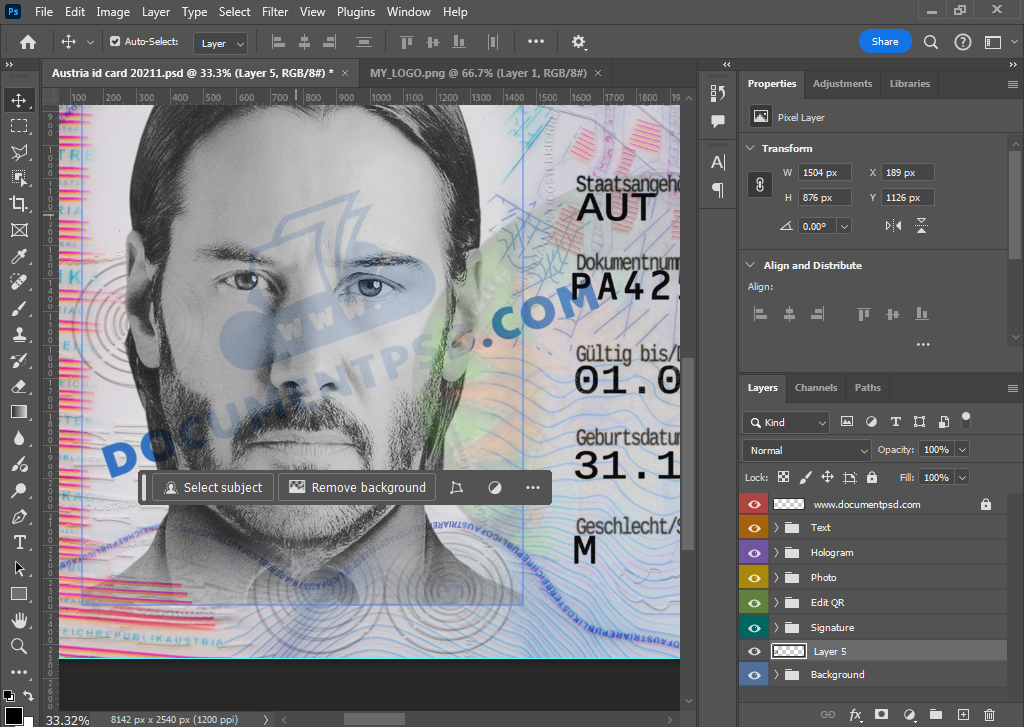Click Remove background button
1024x727 pixels.
click(357, 487)
